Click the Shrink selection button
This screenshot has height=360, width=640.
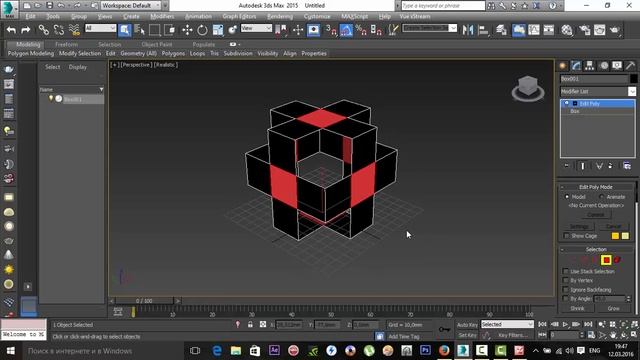(x=577, y=309)
